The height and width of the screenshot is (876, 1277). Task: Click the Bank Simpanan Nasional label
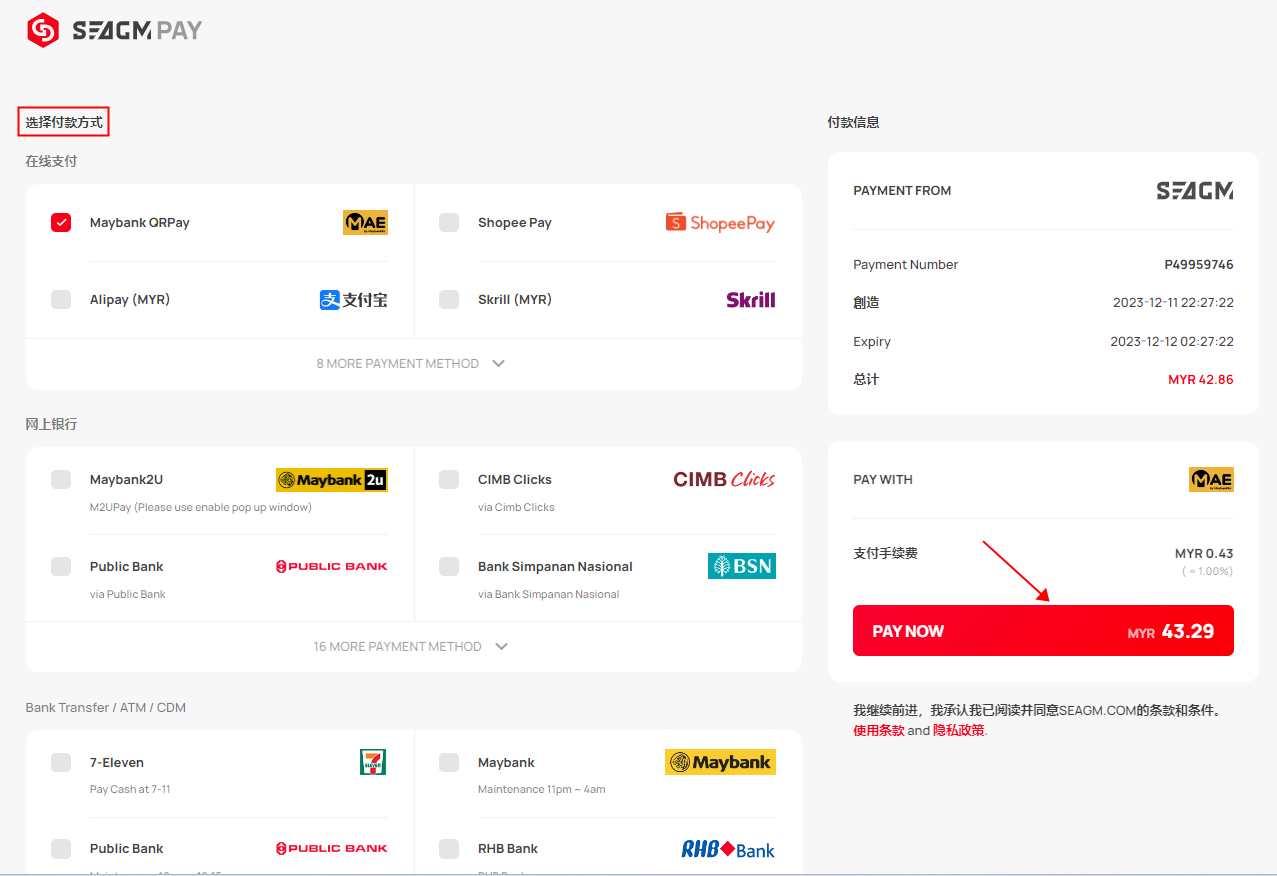coord(555,567)
